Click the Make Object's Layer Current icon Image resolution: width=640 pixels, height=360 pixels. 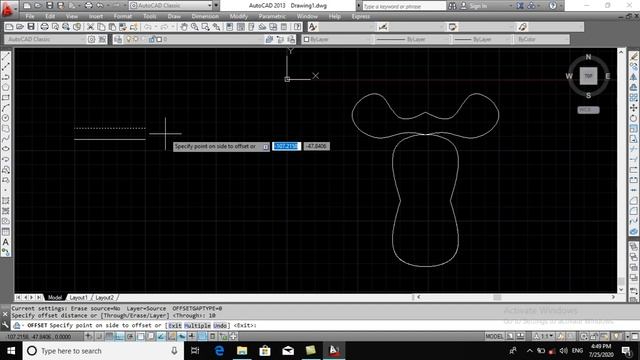click(269, 39)
